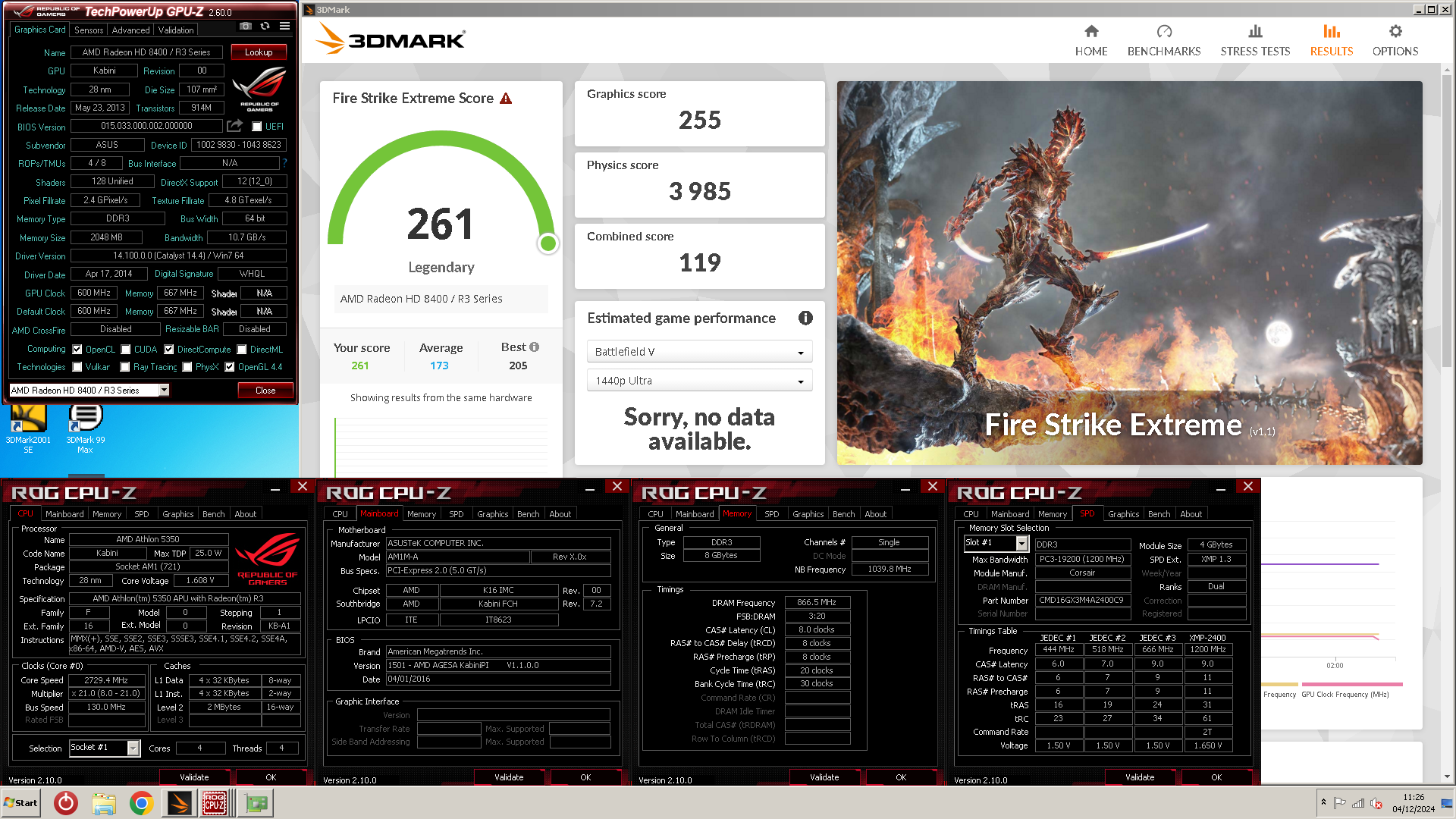Image resolution: width=1456 pixels, height=819 pixels.
Task: Click the Fire Strike score warning icon
Action: pyautogui.click(x=506, y=99)
